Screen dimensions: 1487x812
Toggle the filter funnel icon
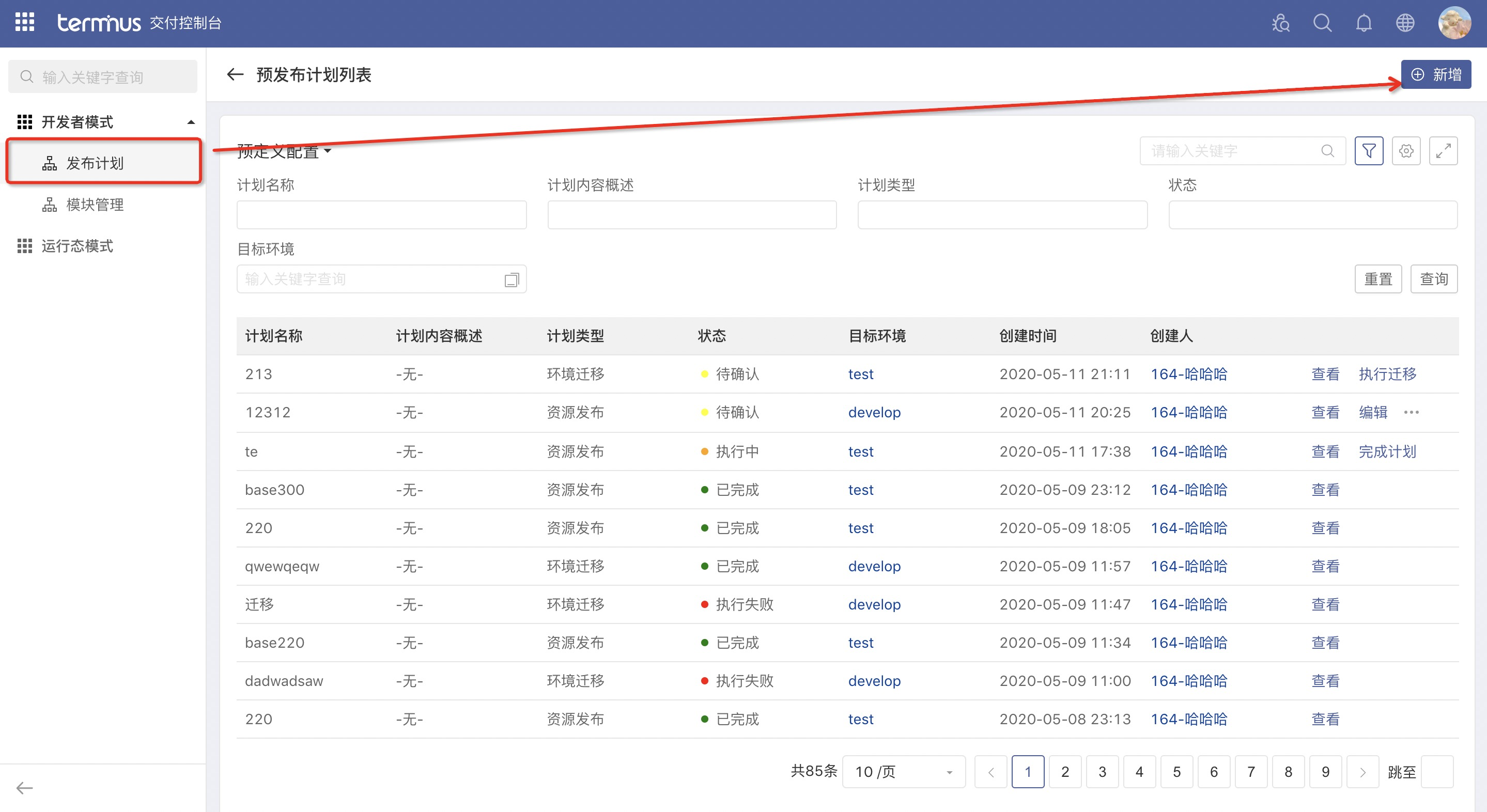[x=1369, y=151]
